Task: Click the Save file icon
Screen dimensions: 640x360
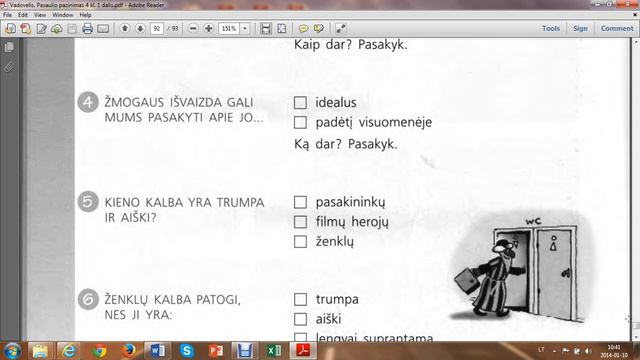Action: click(72, 29)
